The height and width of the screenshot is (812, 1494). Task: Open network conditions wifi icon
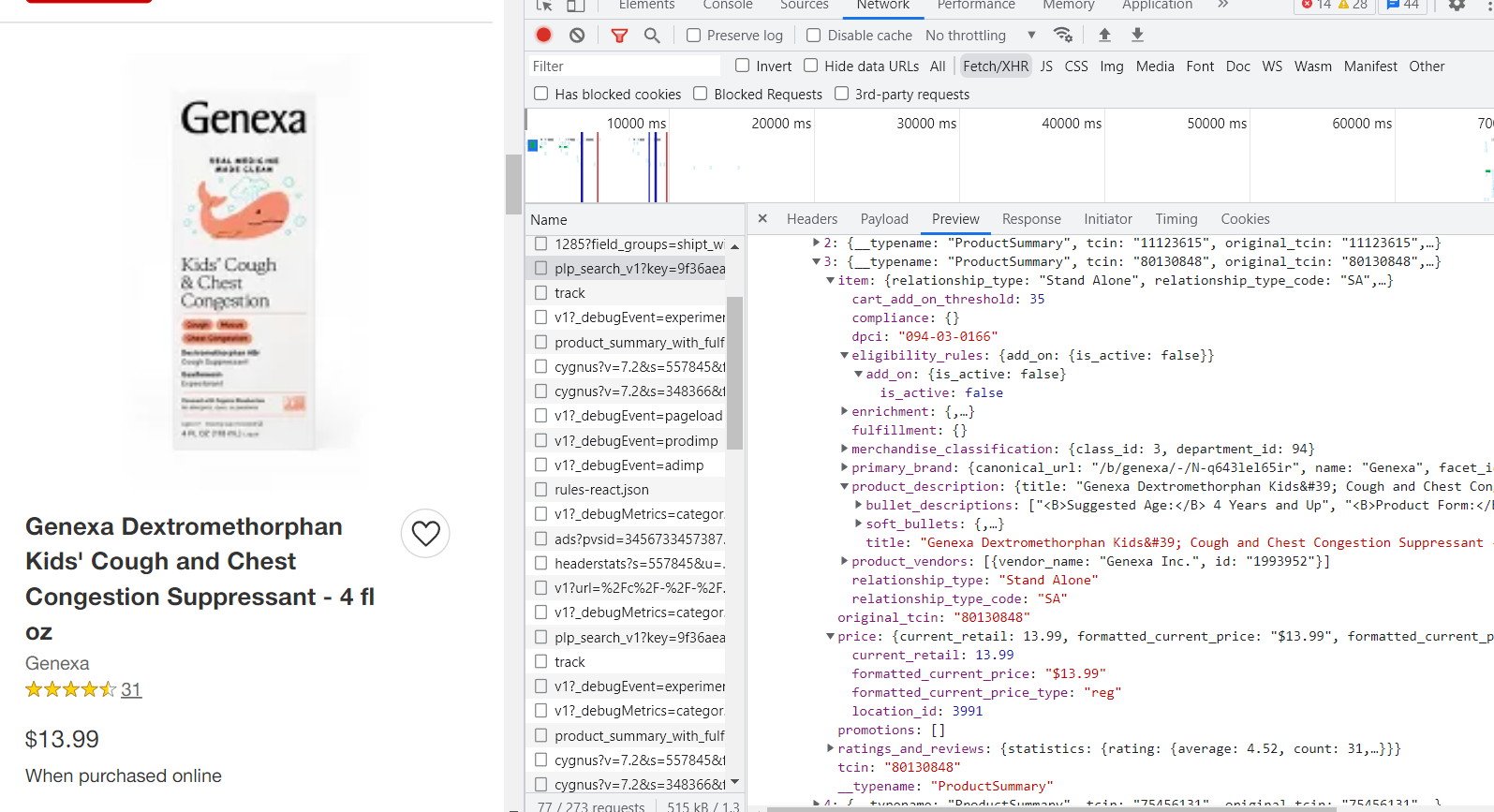click(1063, 35)
